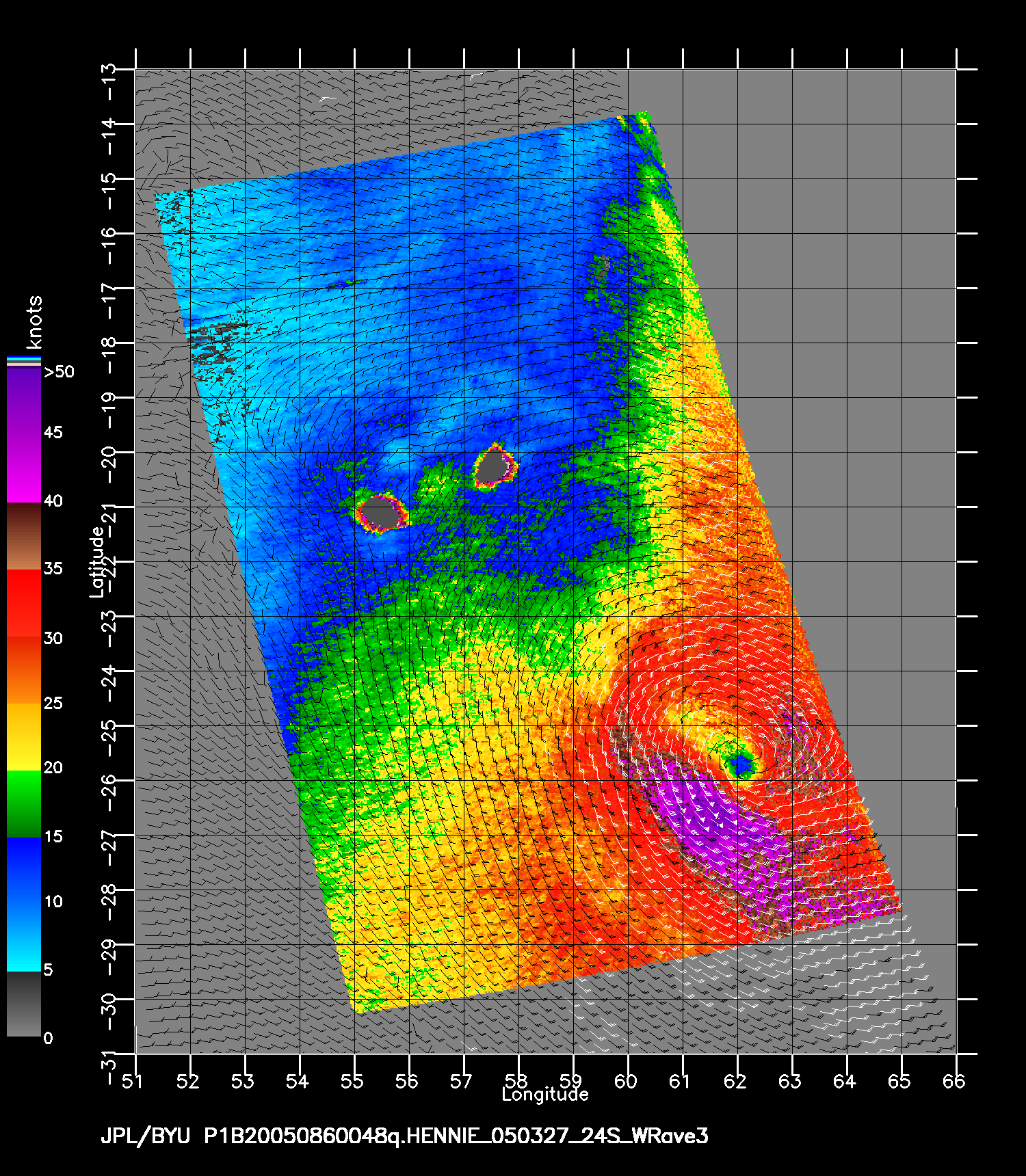Click the gray 0-5 knots band on color scale
This screenshot has width=1026, height=1176.
[24, 1004]
